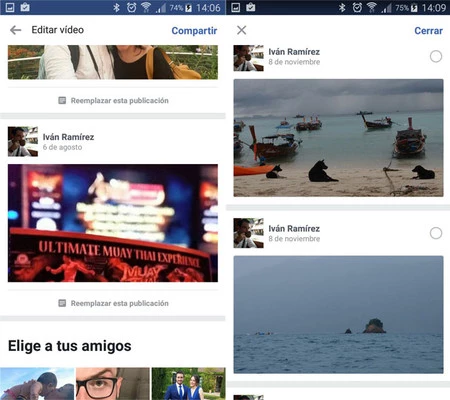Tap the shopping bag notification icon on right screen

pos(250,7)
